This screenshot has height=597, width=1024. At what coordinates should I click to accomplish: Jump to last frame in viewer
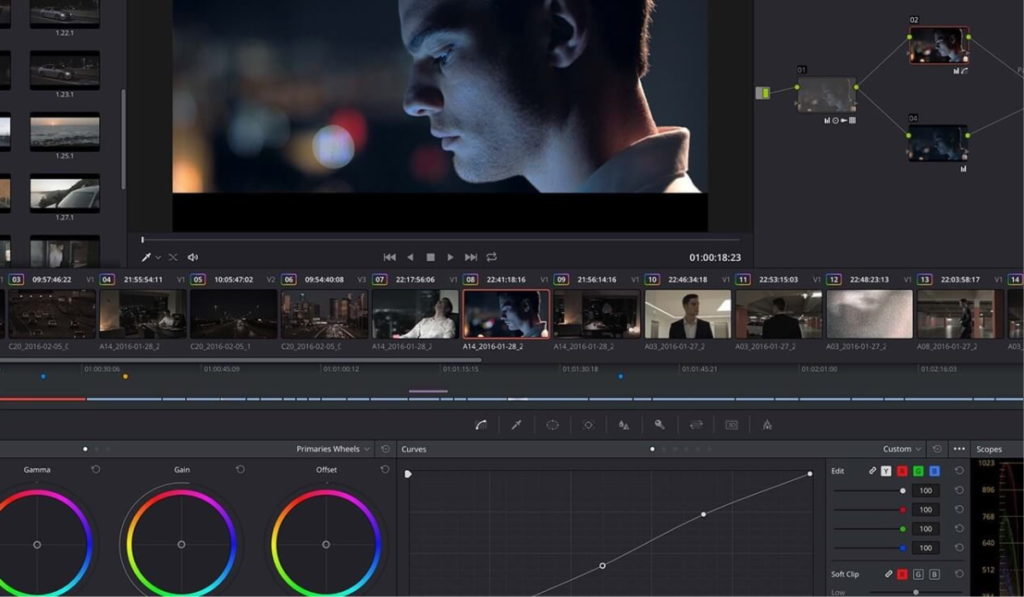[471, 257]
